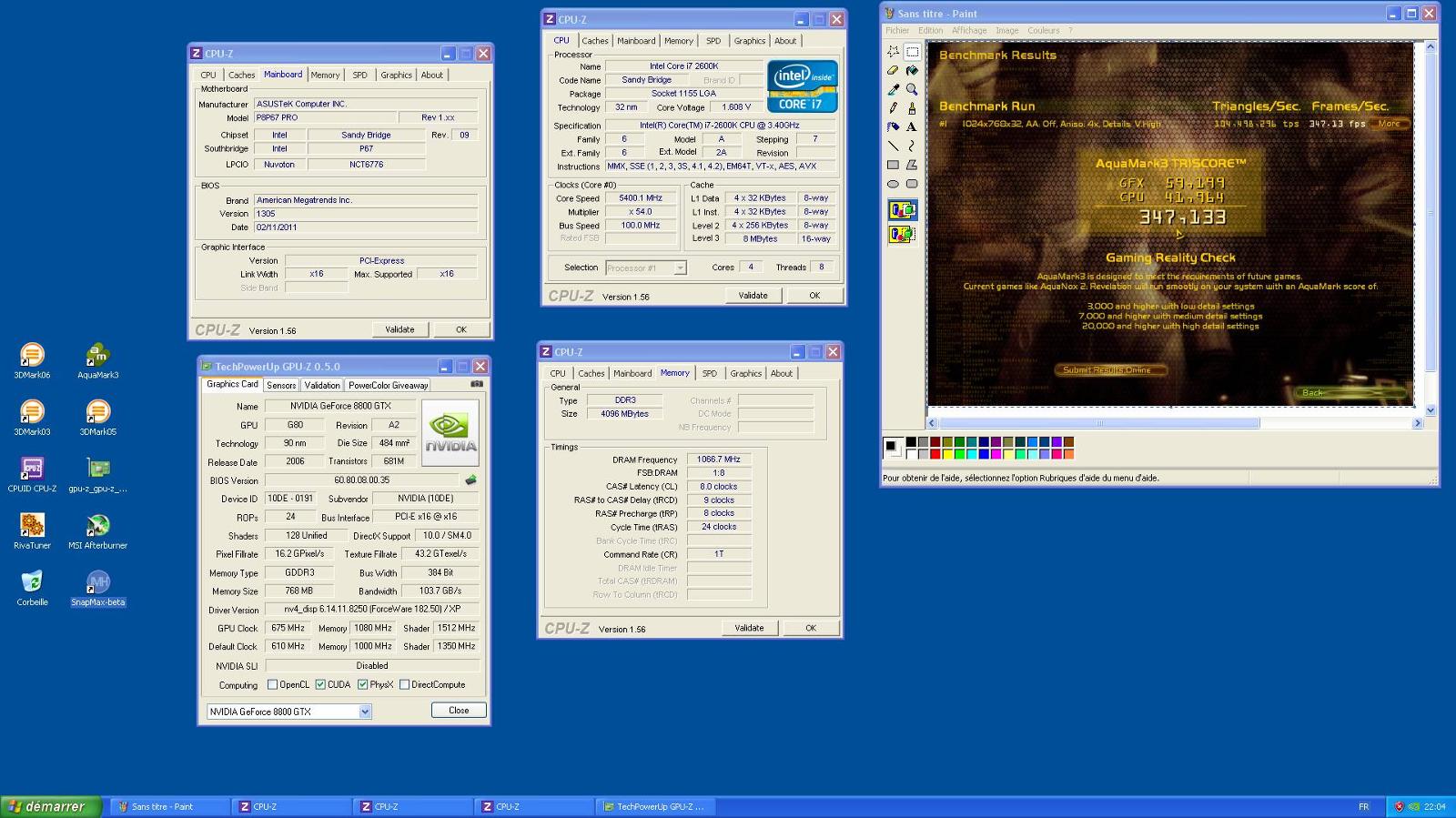Pick the yellow color swatch in Paint

pos(947,454)
